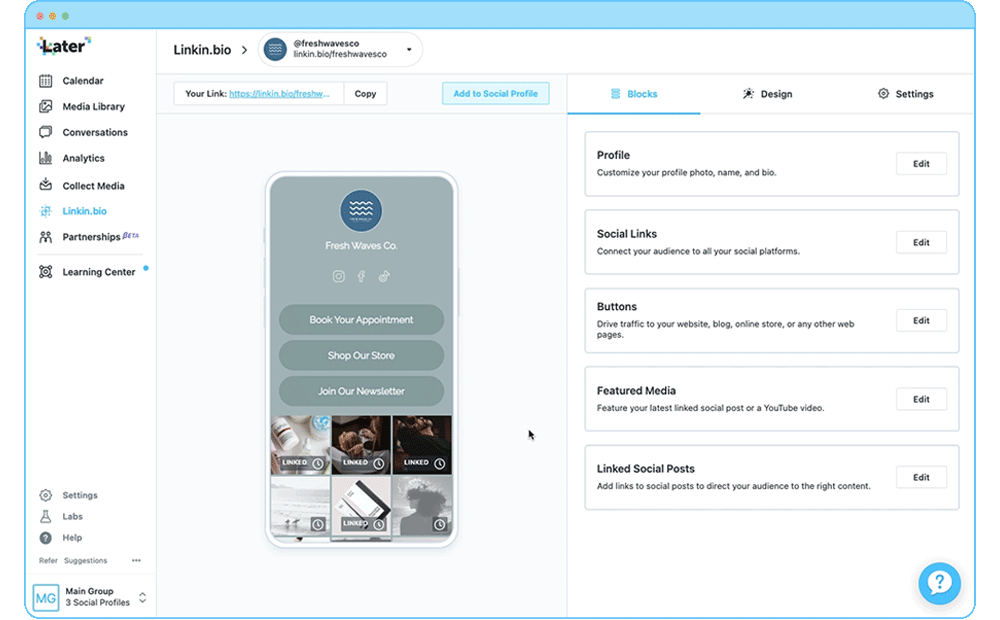The image size is (1000, 620).
Task: Switch to the Blocks tab
Action: (634, 94)
